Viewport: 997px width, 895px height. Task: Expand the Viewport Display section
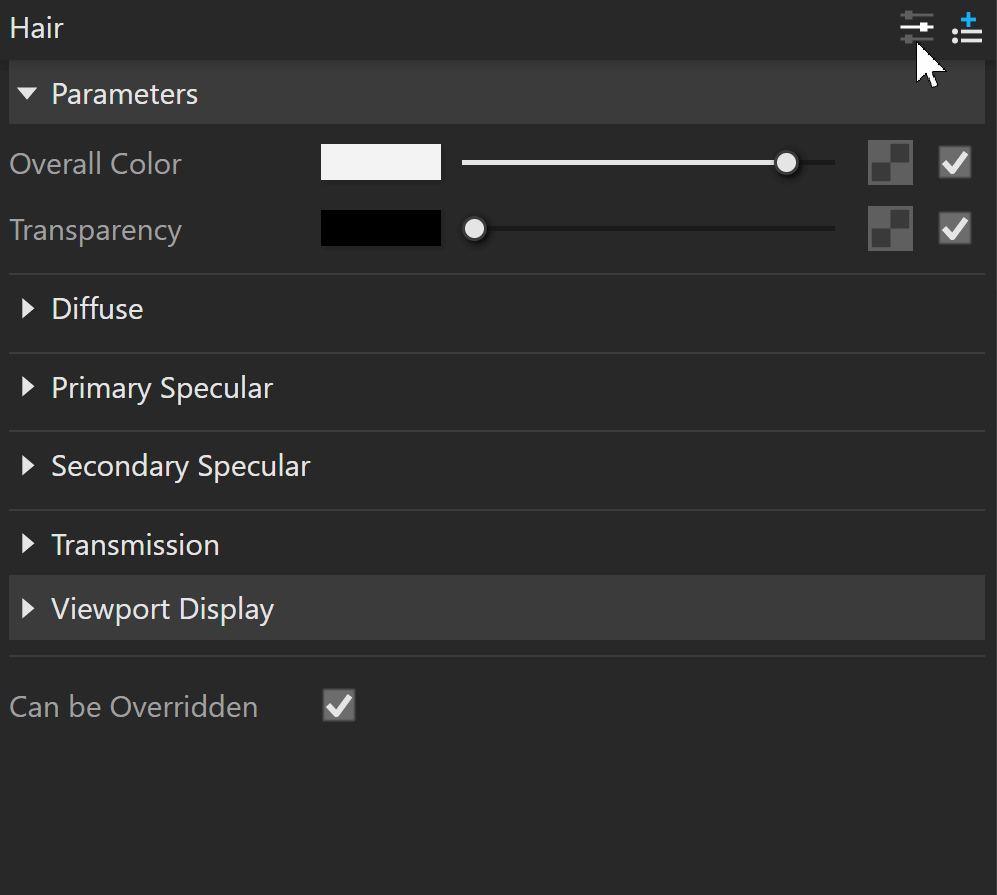(28, 609)
